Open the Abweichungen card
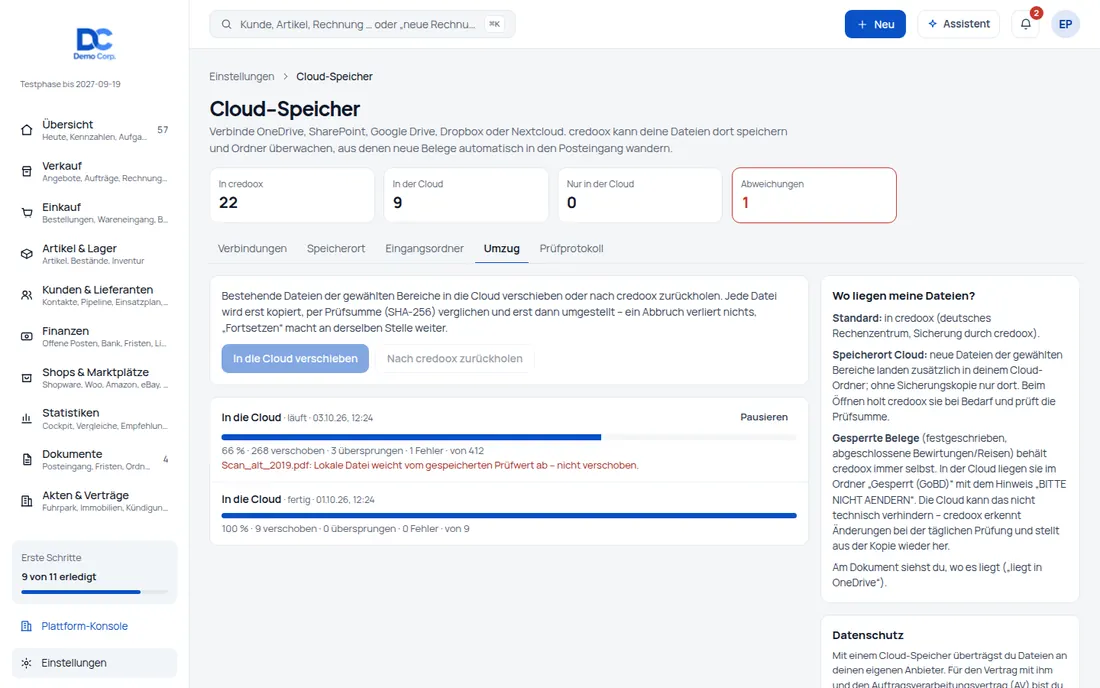The height and width of the screenshot is (688, 1100). tap(814, 195)
